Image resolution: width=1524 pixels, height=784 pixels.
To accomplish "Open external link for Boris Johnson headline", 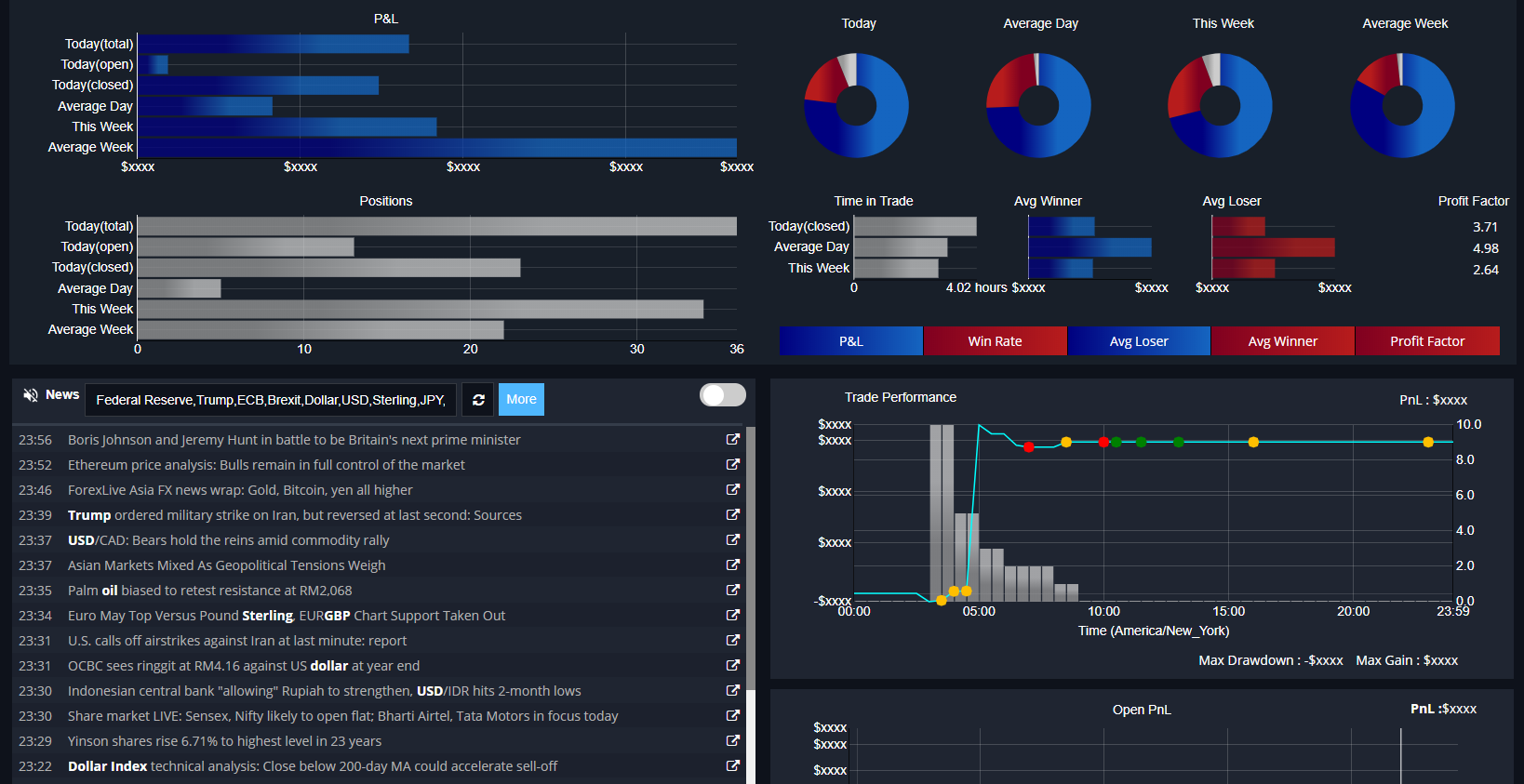I will (733, 439).
